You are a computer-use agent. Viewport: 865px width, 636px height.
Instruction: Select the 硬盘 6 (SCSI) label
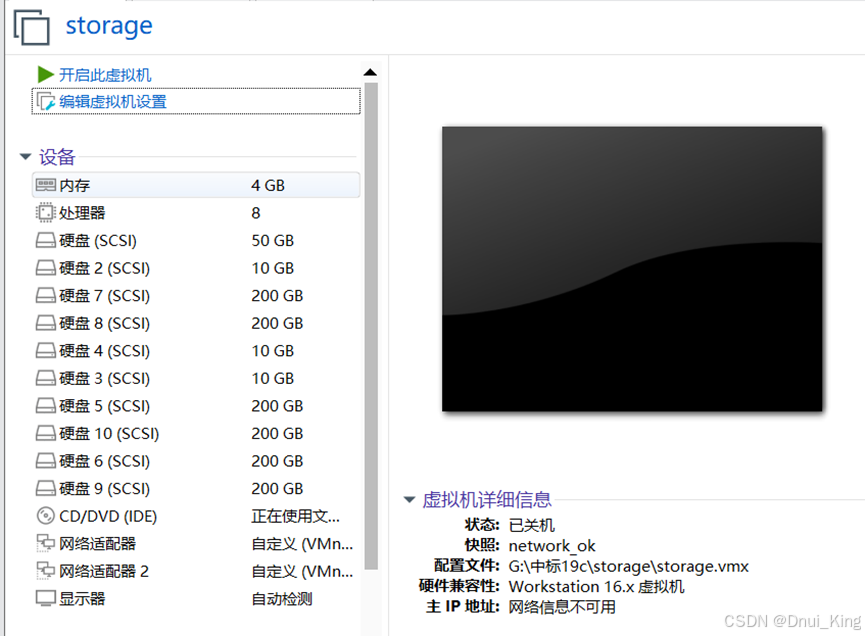(x=104, y=461)
